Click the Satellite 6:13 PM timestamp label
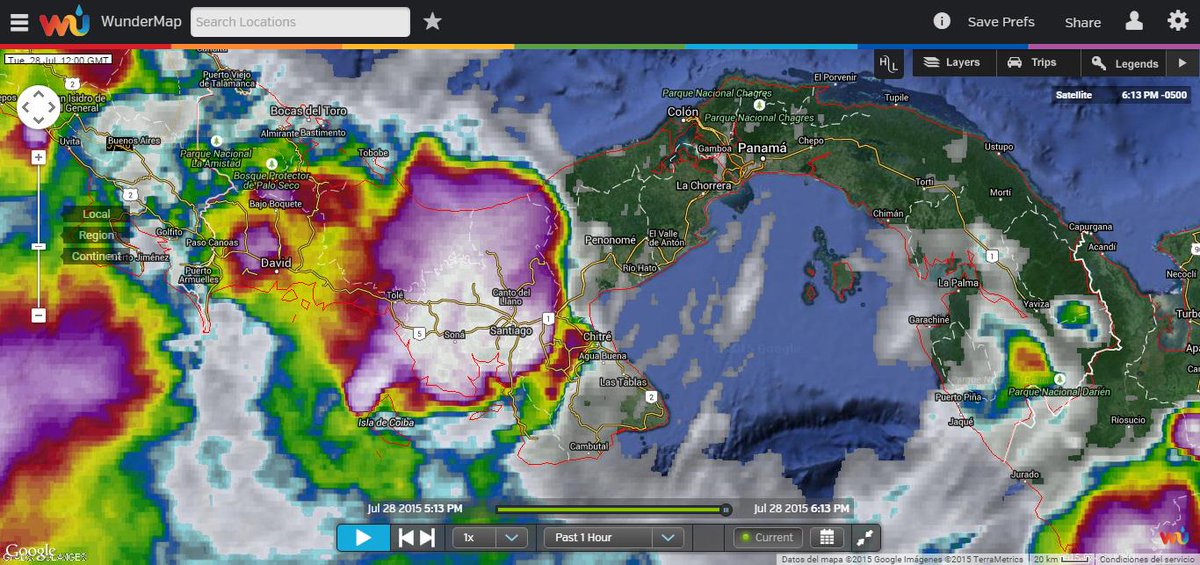The width and height of the screenshot is (1200, 565). pos(1122,96)
